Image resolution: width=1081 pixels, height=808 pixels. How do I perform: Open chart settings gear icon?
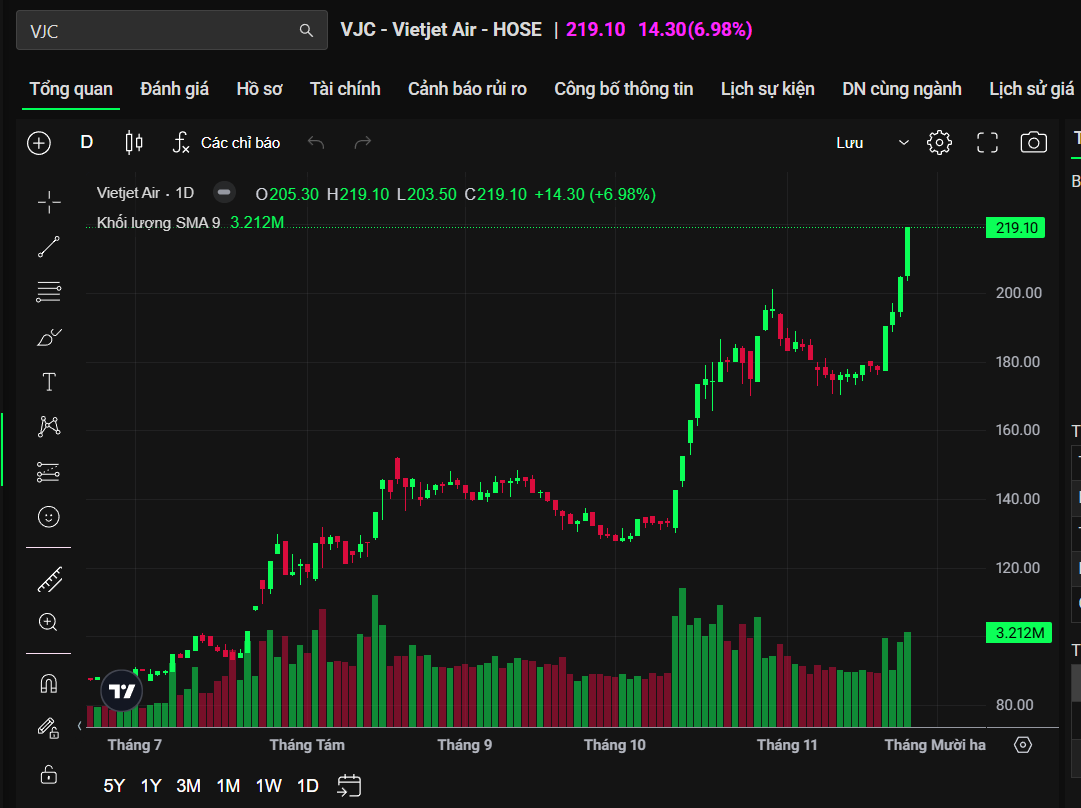click(939, 143)
